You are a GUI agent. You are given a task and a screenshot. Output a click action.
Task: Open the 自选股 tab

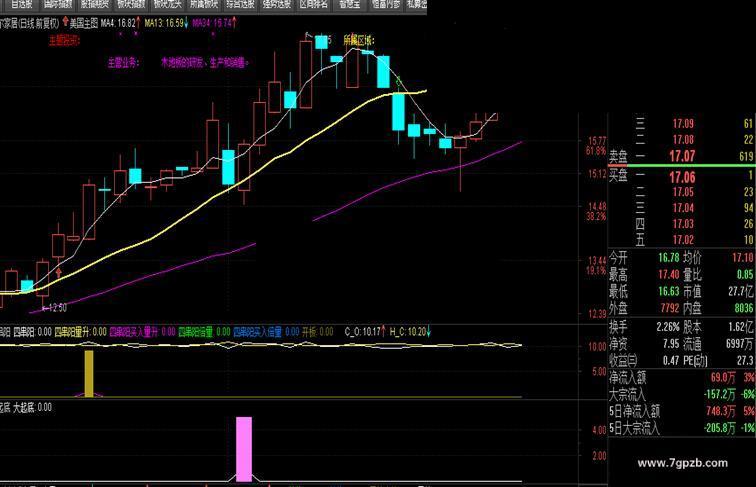pos(21,4)
